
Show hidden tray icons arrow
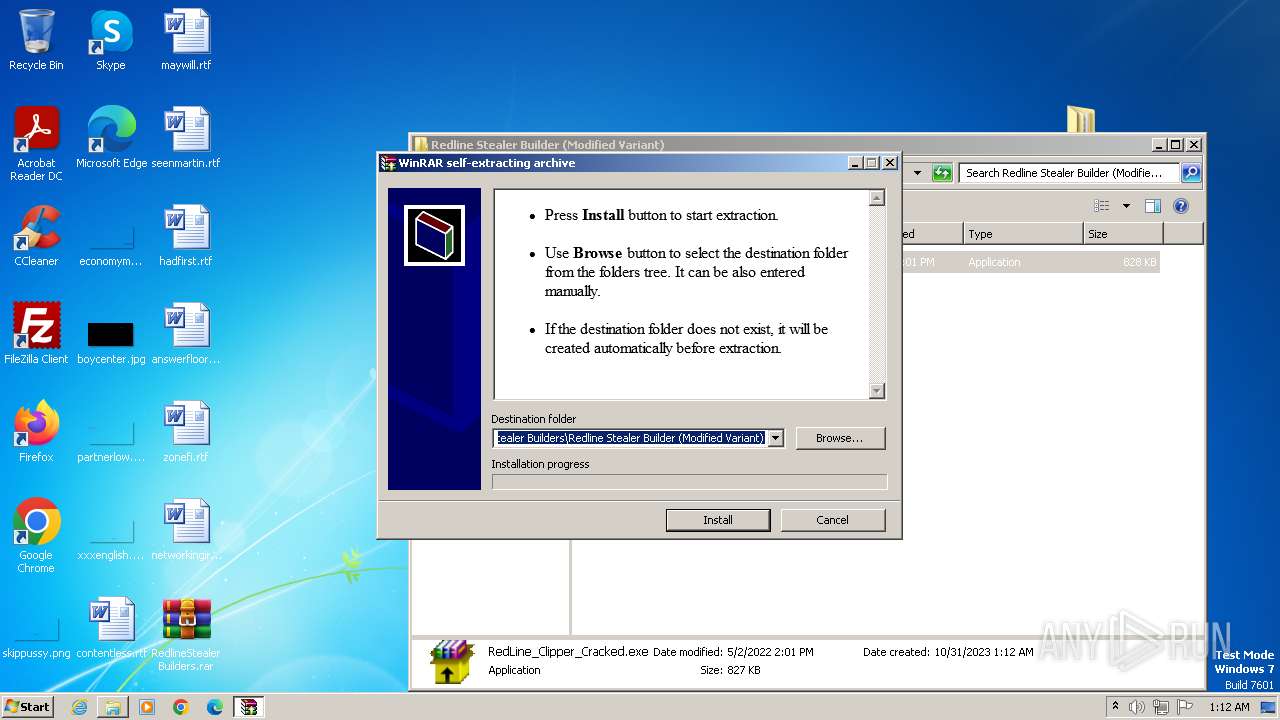[x=1115, y=707]
